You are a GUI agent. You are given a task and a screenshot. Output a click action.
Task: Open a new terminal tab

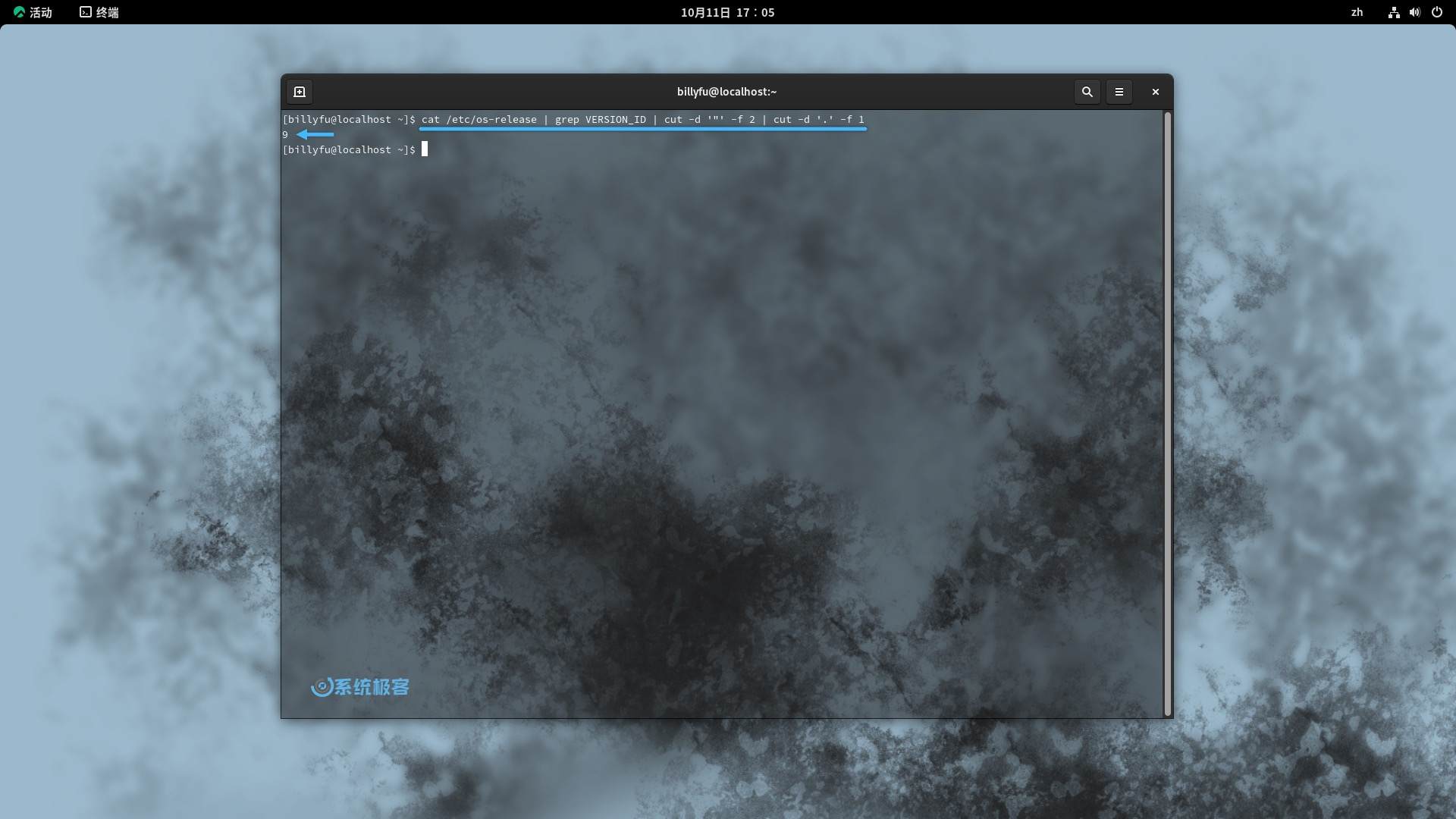pyautogui.click(x=300, y=92)
